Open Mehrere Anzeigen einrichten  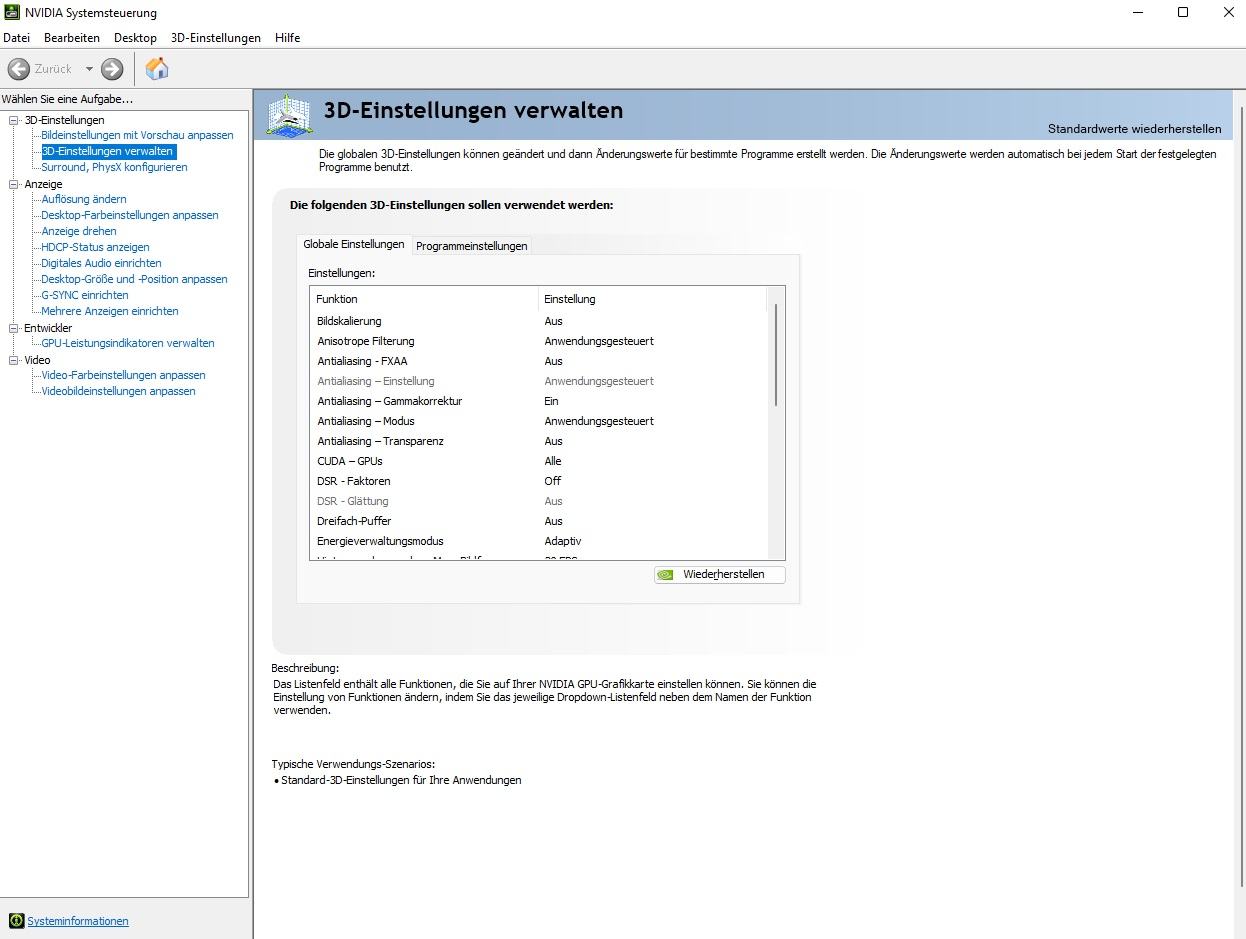[110, 311]
